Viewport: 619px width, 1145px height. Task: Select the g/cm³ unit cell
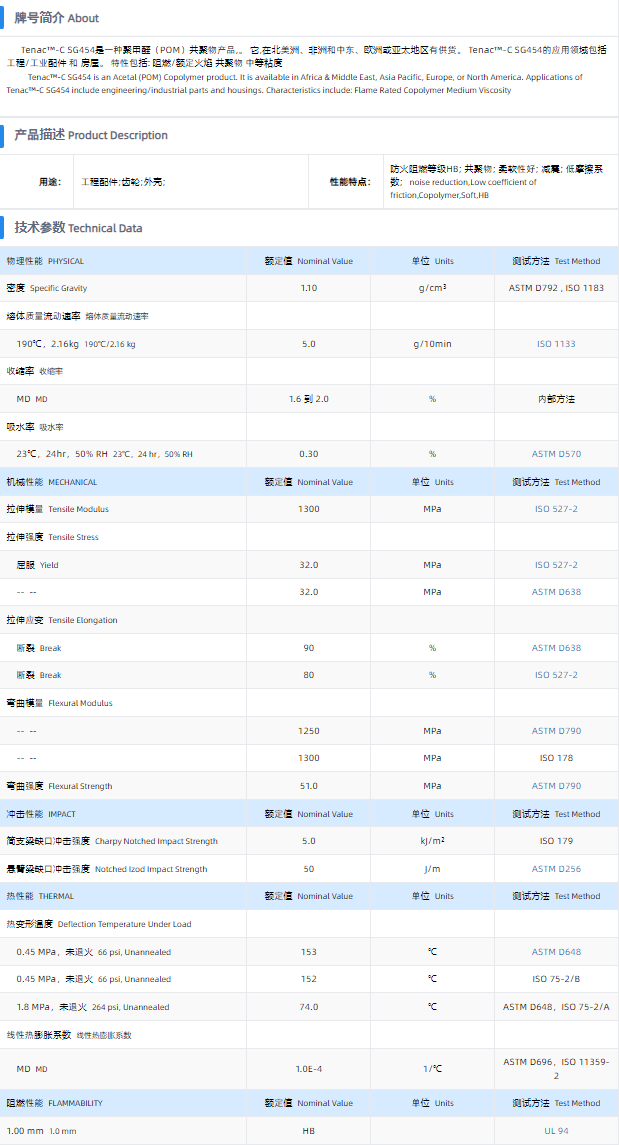(433, 288)
